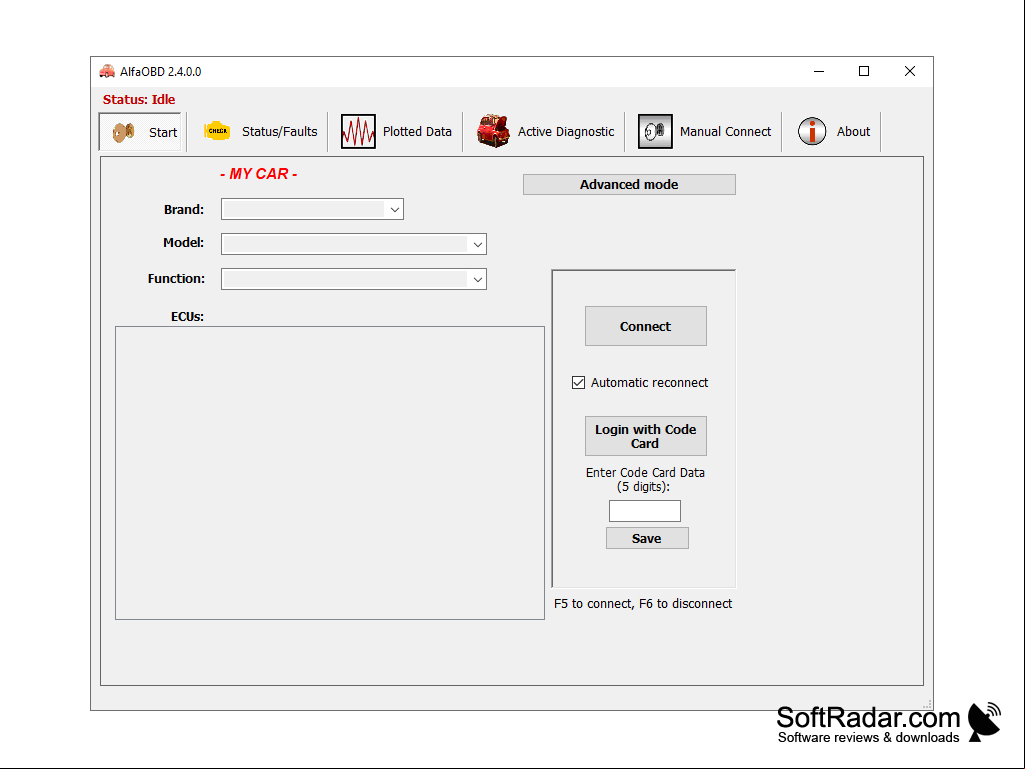This screenshot has width=1025, height=769.
Task: Show the About tab
Action: coord(833,131)
